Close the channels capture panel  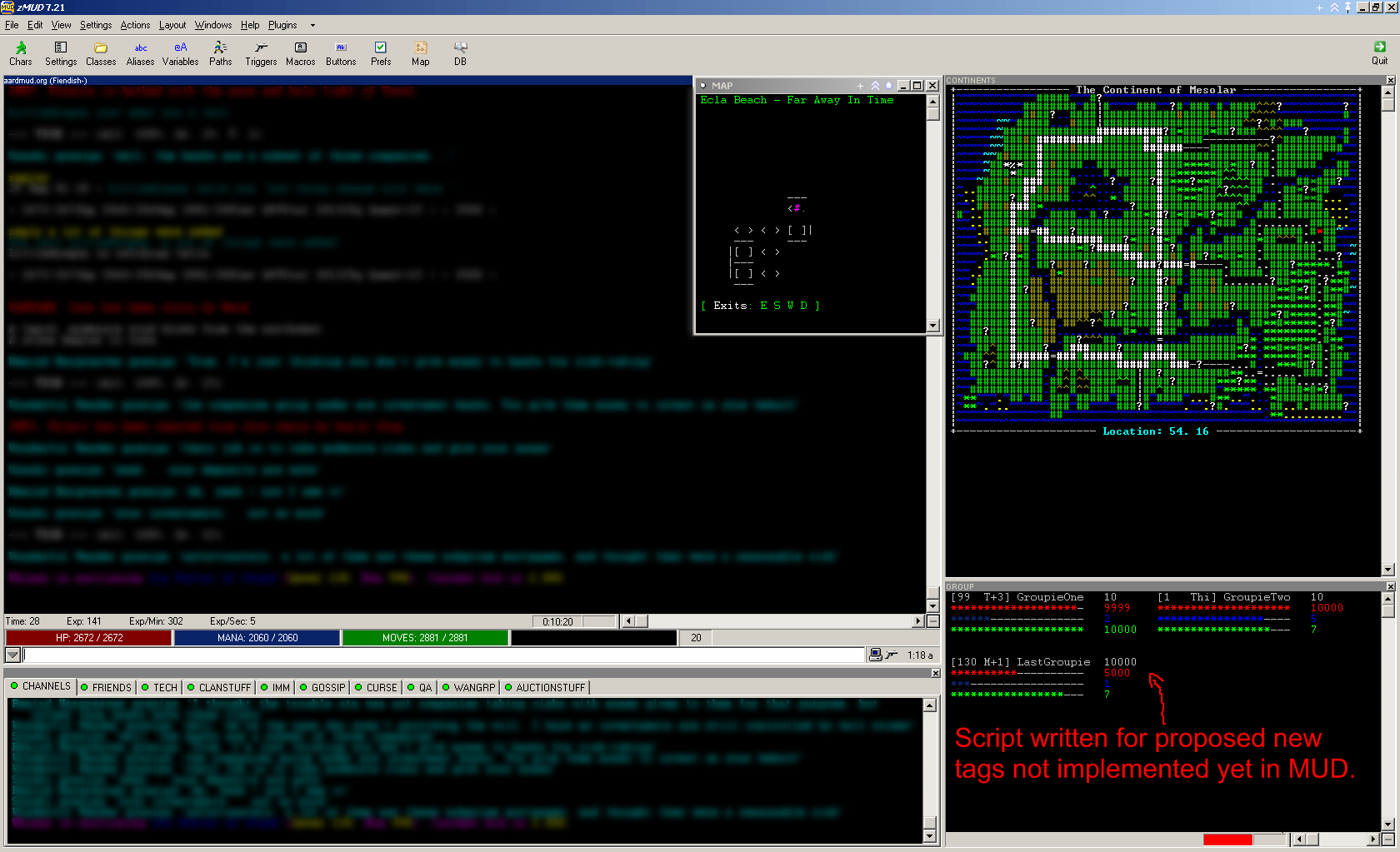(x=935, y=673)
